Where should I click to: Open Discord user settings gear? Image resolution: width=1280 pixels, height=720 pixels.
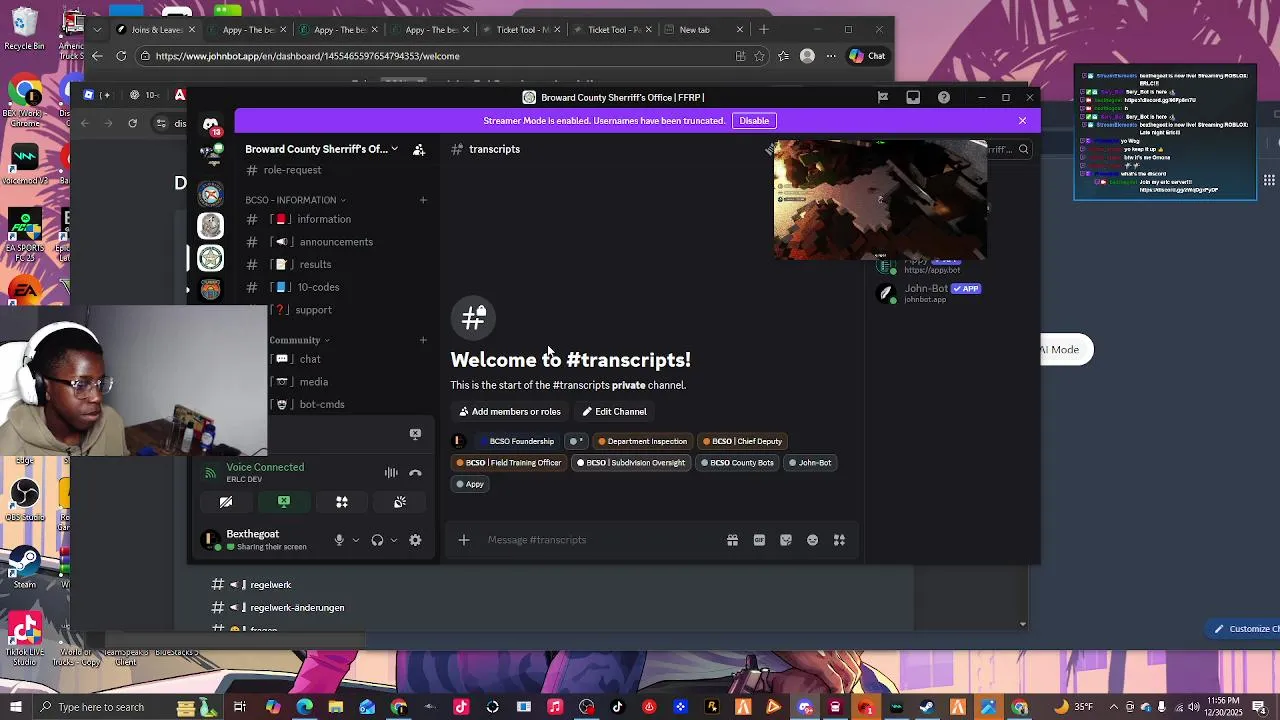pyautogui.click(x=415, y=540)
